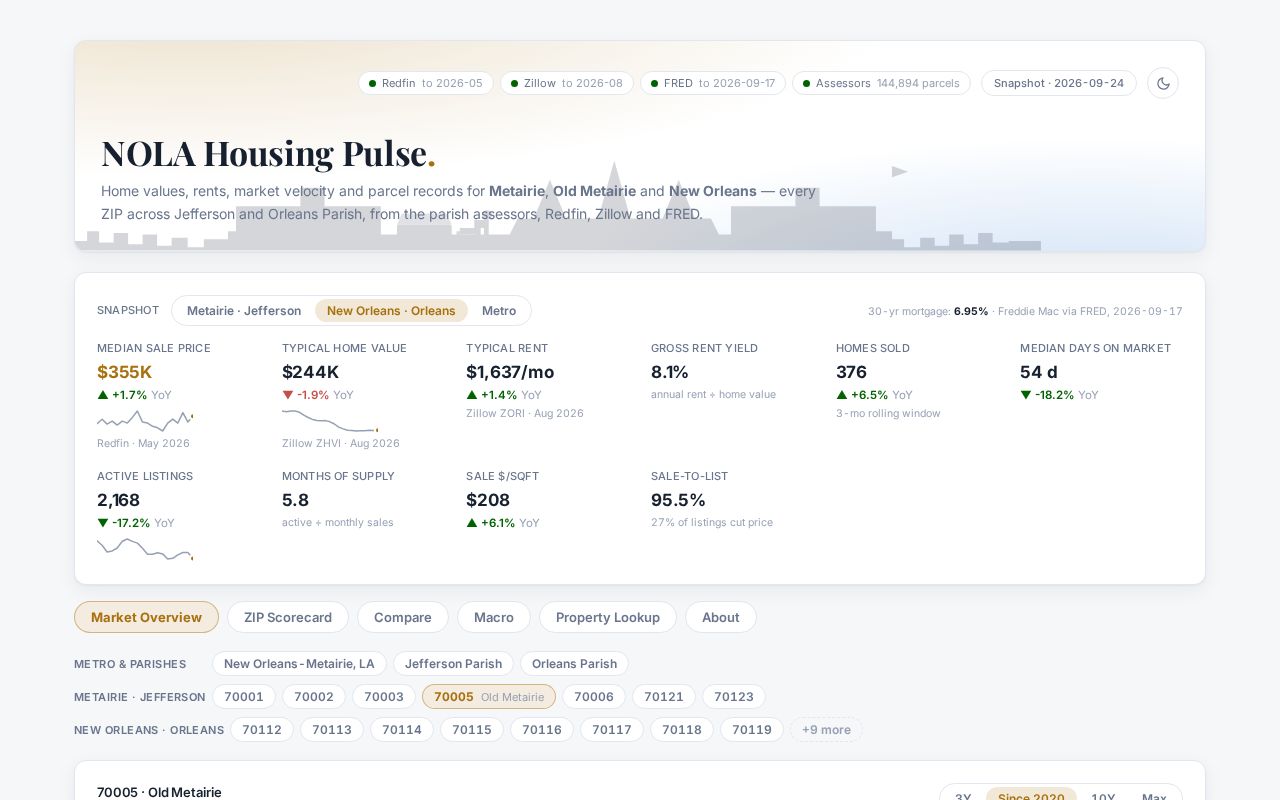
Task: Click the $1,637/mo typical rent value
Action: pyautogui.click(x=510, y=372)
